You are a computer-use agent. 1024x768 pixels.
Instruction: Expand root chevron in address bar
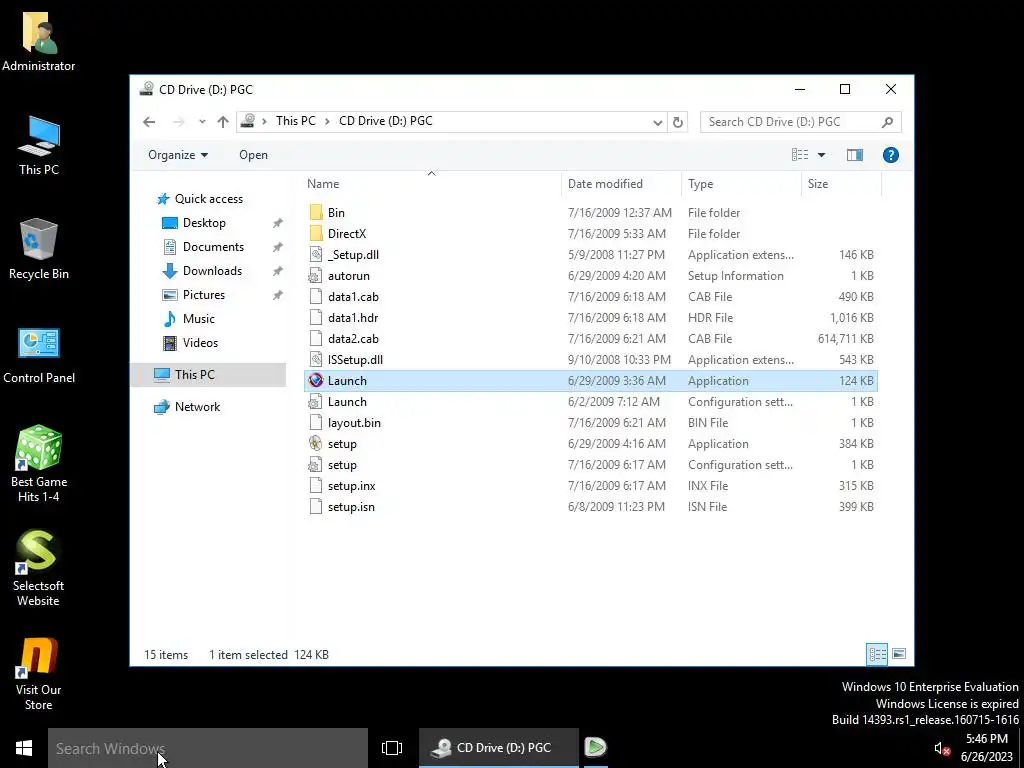tap(264, 121)
